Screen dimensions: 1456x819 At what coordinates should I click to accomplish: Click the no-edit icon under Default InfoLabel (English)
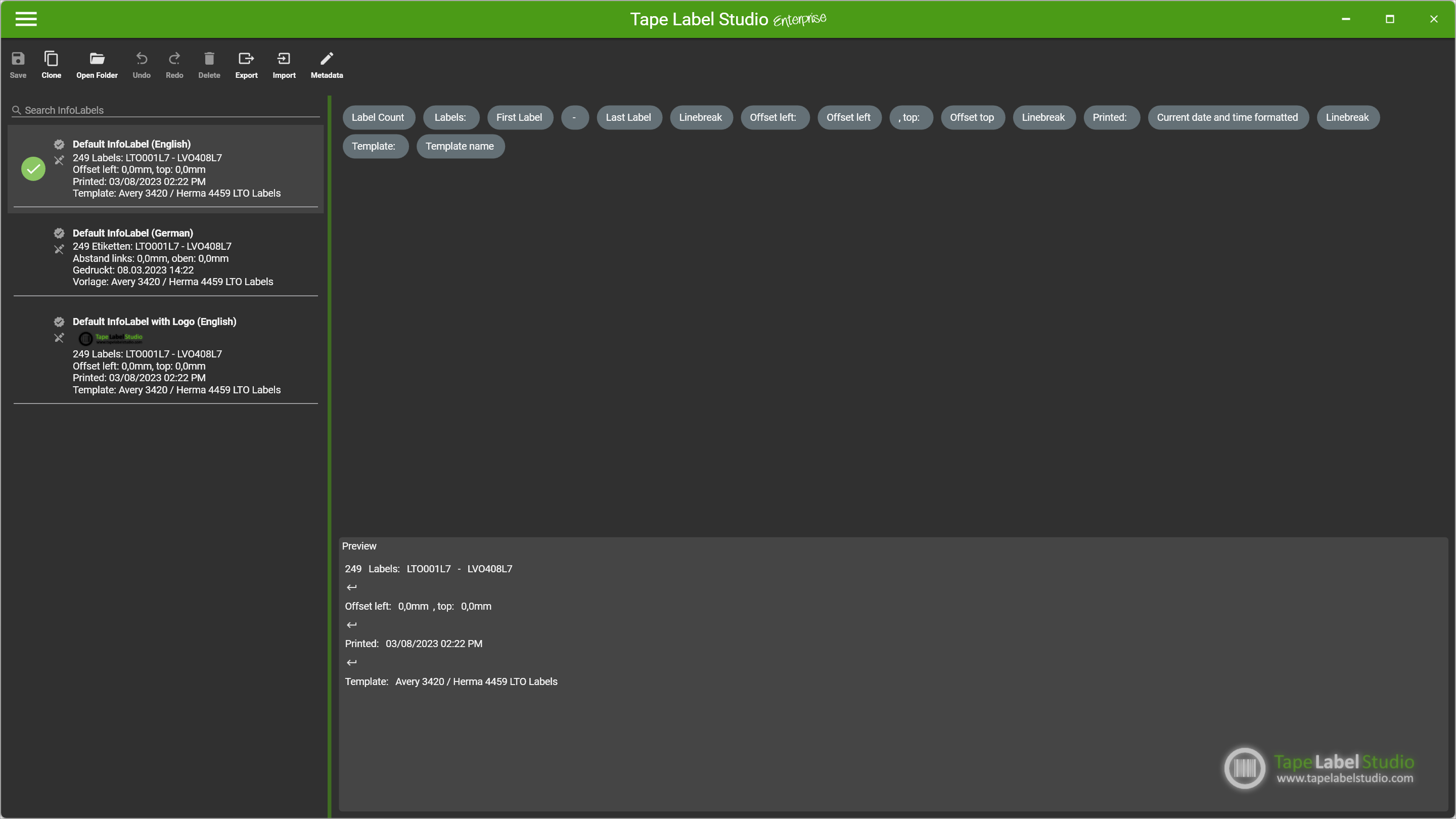pyautogui.click(x=59, y=161)
